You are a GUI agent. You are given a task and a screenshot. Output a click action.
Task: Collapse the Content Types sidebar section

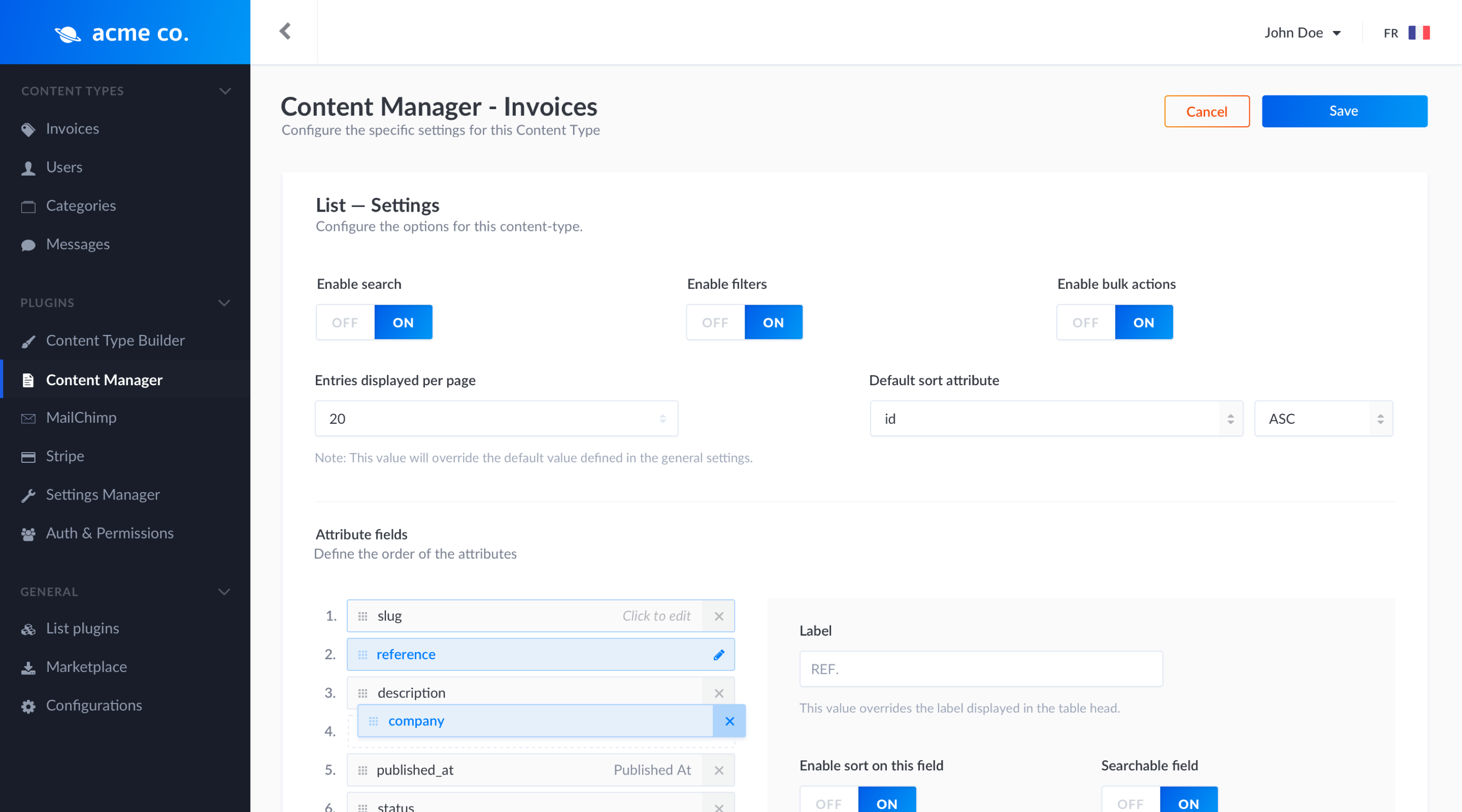click(x=225, y=91)
